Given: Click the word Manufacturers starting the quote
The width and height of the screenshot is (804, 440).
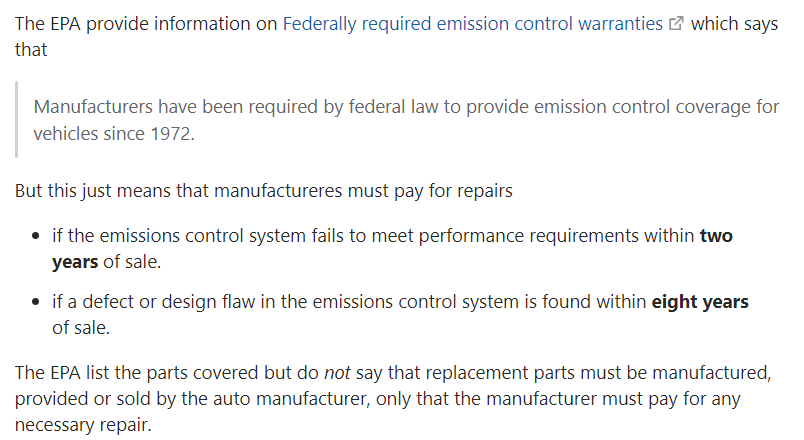Looking at the screenshot, I should [93, 107].
